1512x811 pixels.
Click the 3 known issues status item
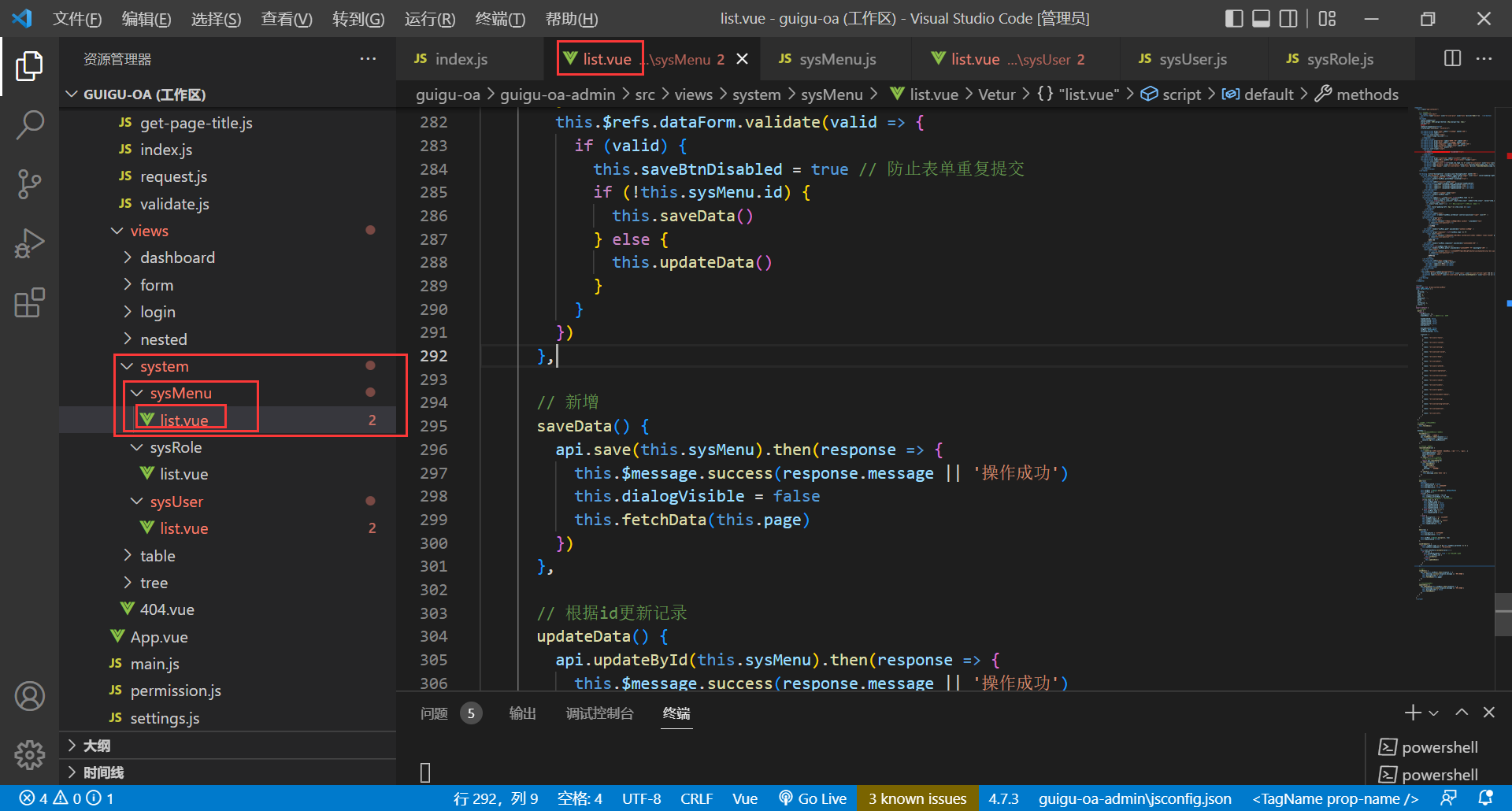(917, 798)
